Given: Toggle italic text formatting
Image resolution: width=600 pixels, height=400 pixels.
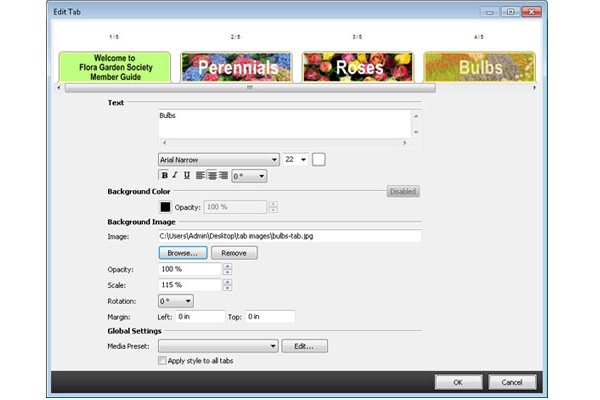Looking at the screenshot, I should [x=174, y=176].
